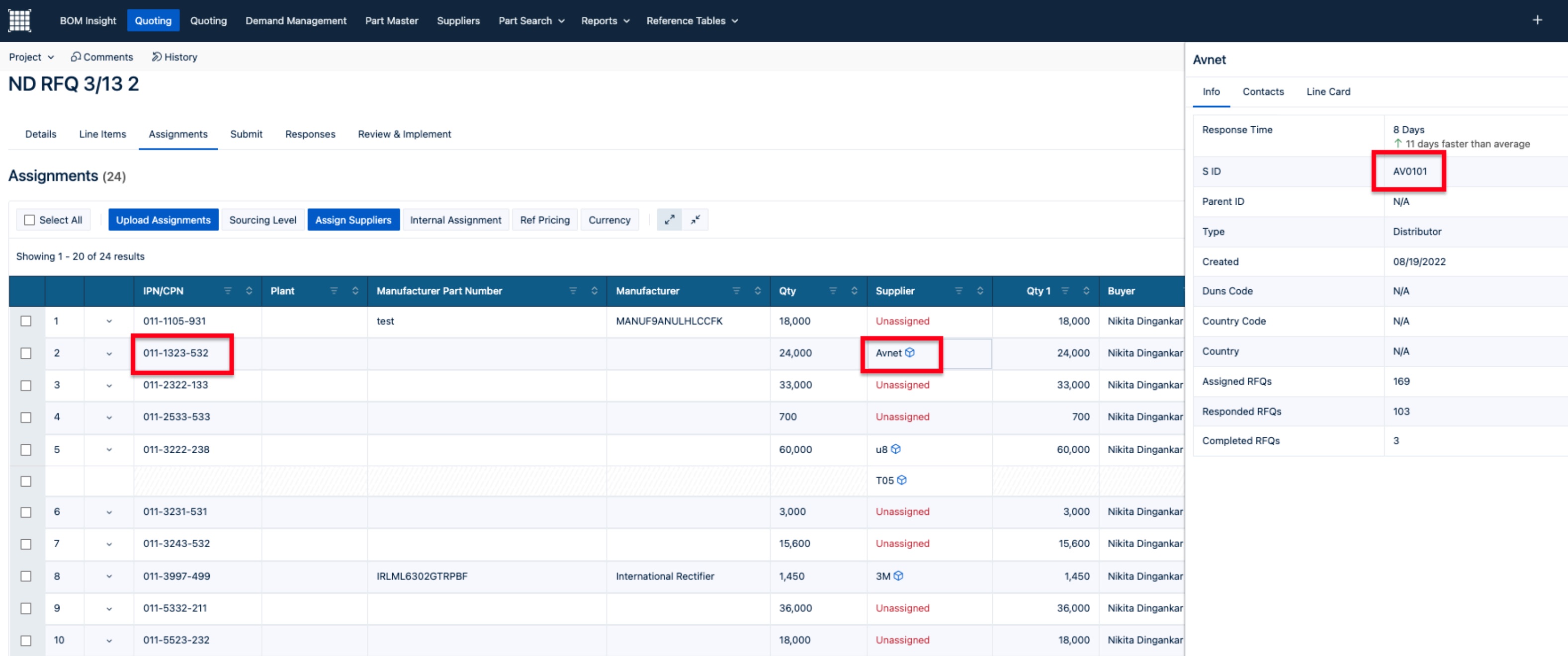Switch to the Details tab
1568x656 pixels.
41,134
